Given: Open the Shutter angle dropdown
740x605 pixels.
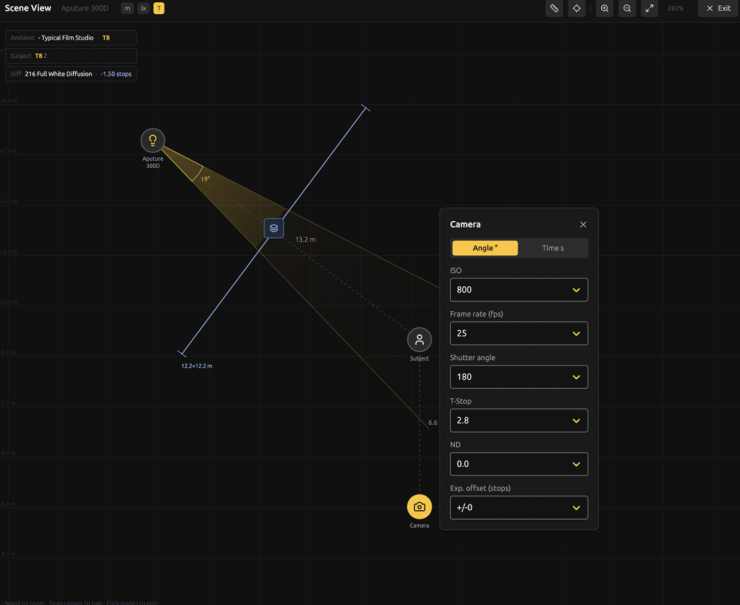Looking at the screenshot, I should coord(518,377).
